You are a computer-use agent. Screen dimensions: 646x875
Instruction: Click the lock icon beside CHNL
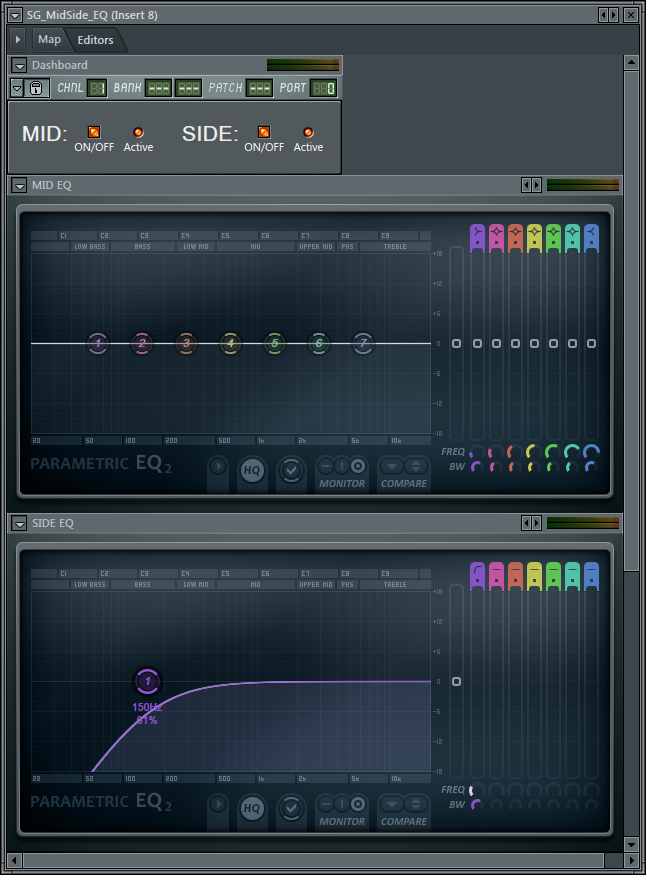(x=36, y=88)
